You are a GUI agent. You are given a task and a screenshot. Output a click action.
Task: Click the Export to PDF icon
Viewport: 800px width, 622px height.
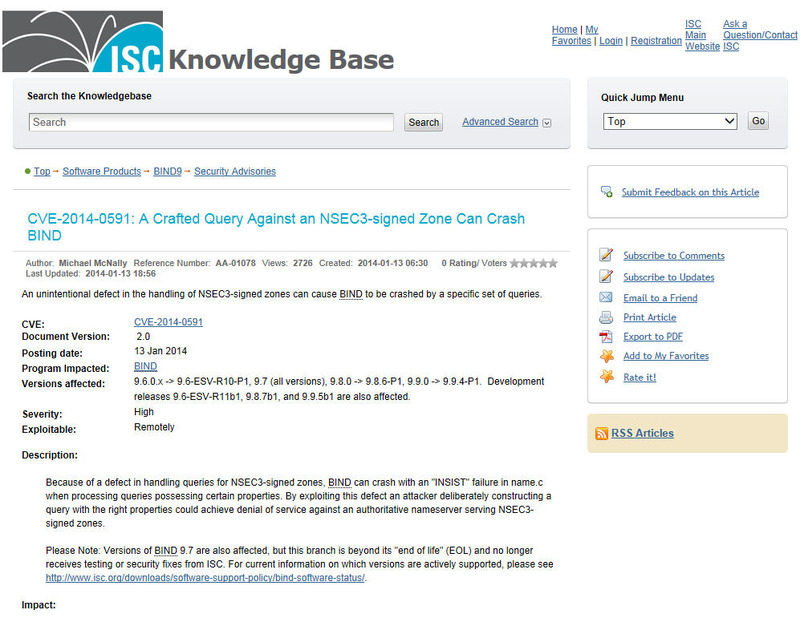(606, 336)
